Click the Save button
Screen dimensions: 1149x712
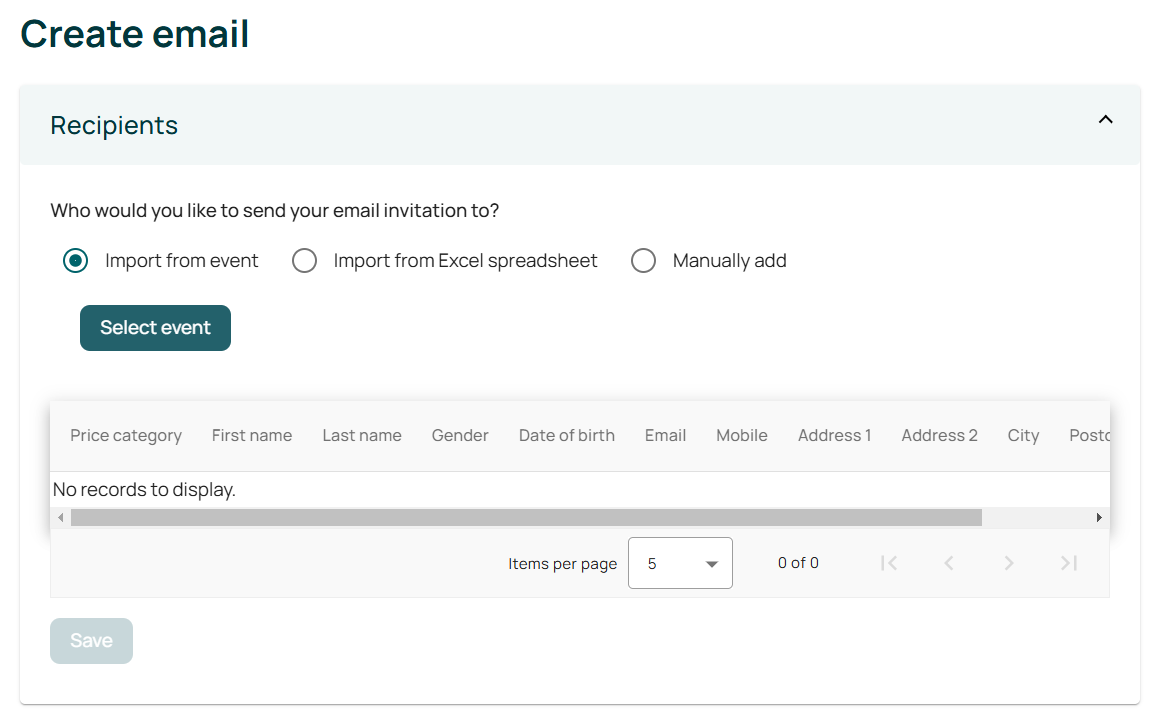pyautogui.click(x=91, y=641)
